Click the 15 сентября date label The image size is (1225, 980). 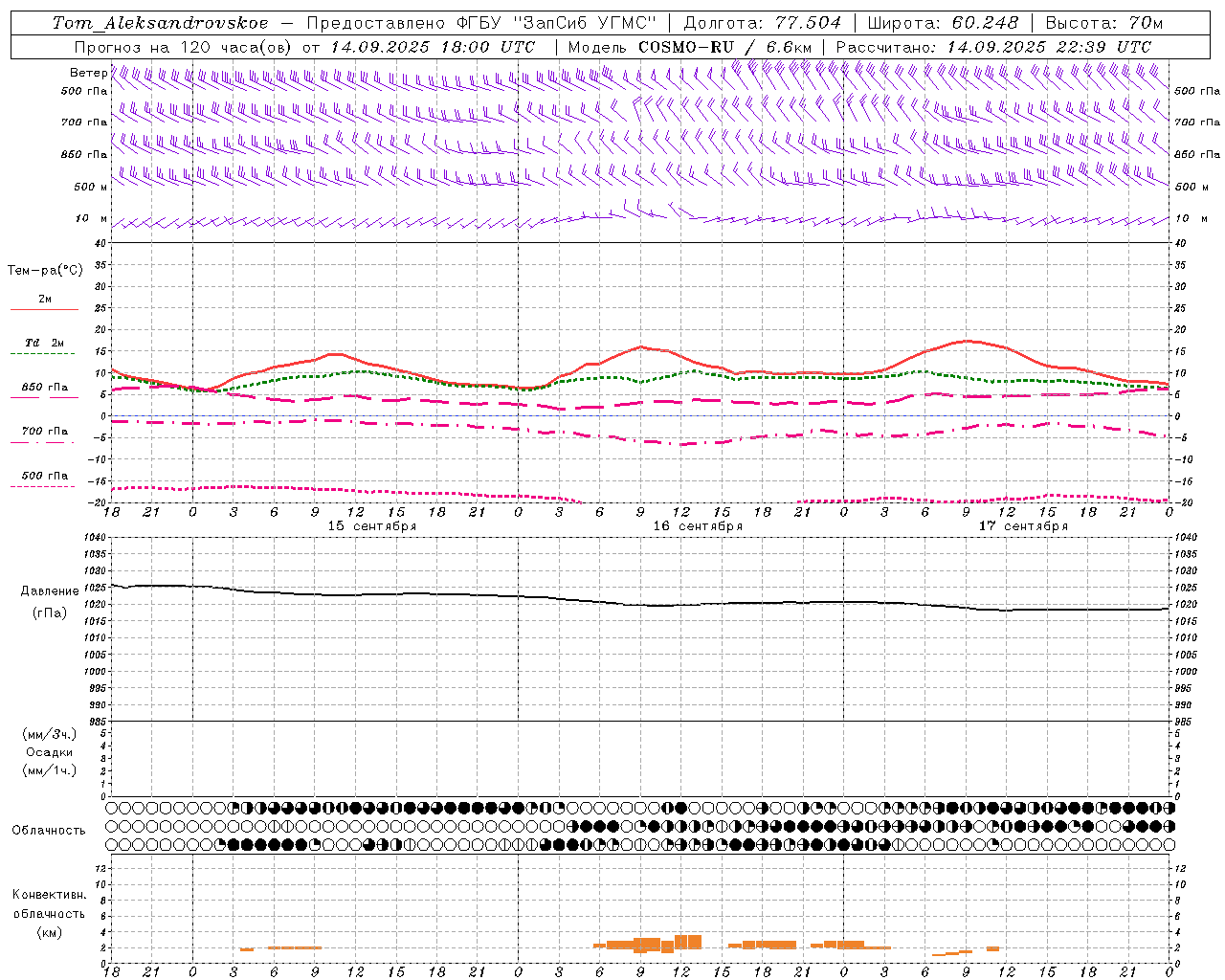pos(372,526)
